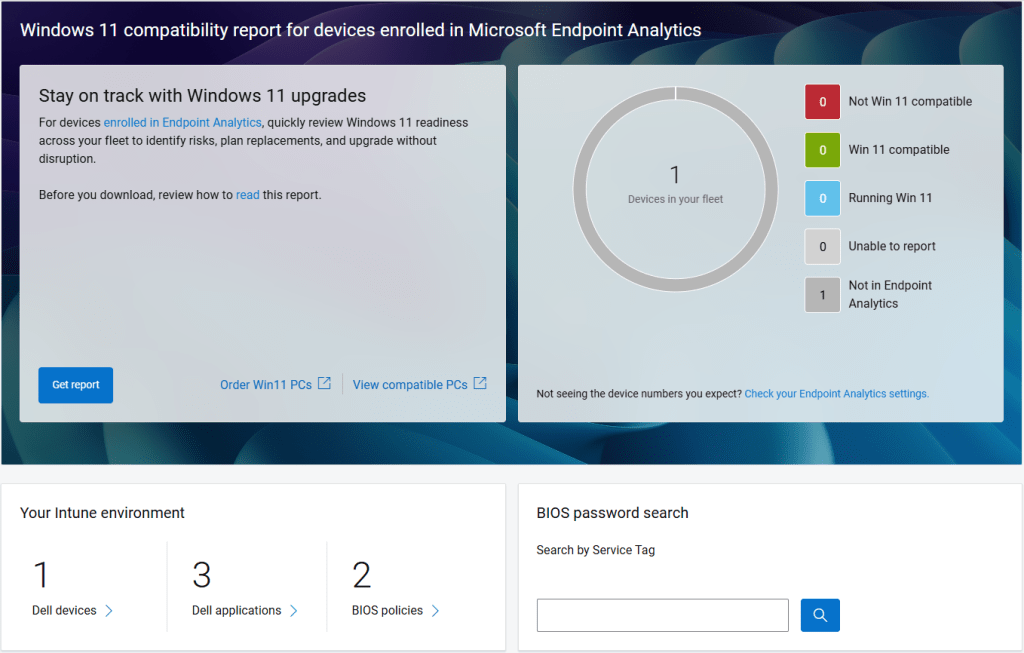Viewport: 1024px width, 653px height.
Task: Open the read this report link
Action: (247, 195)
